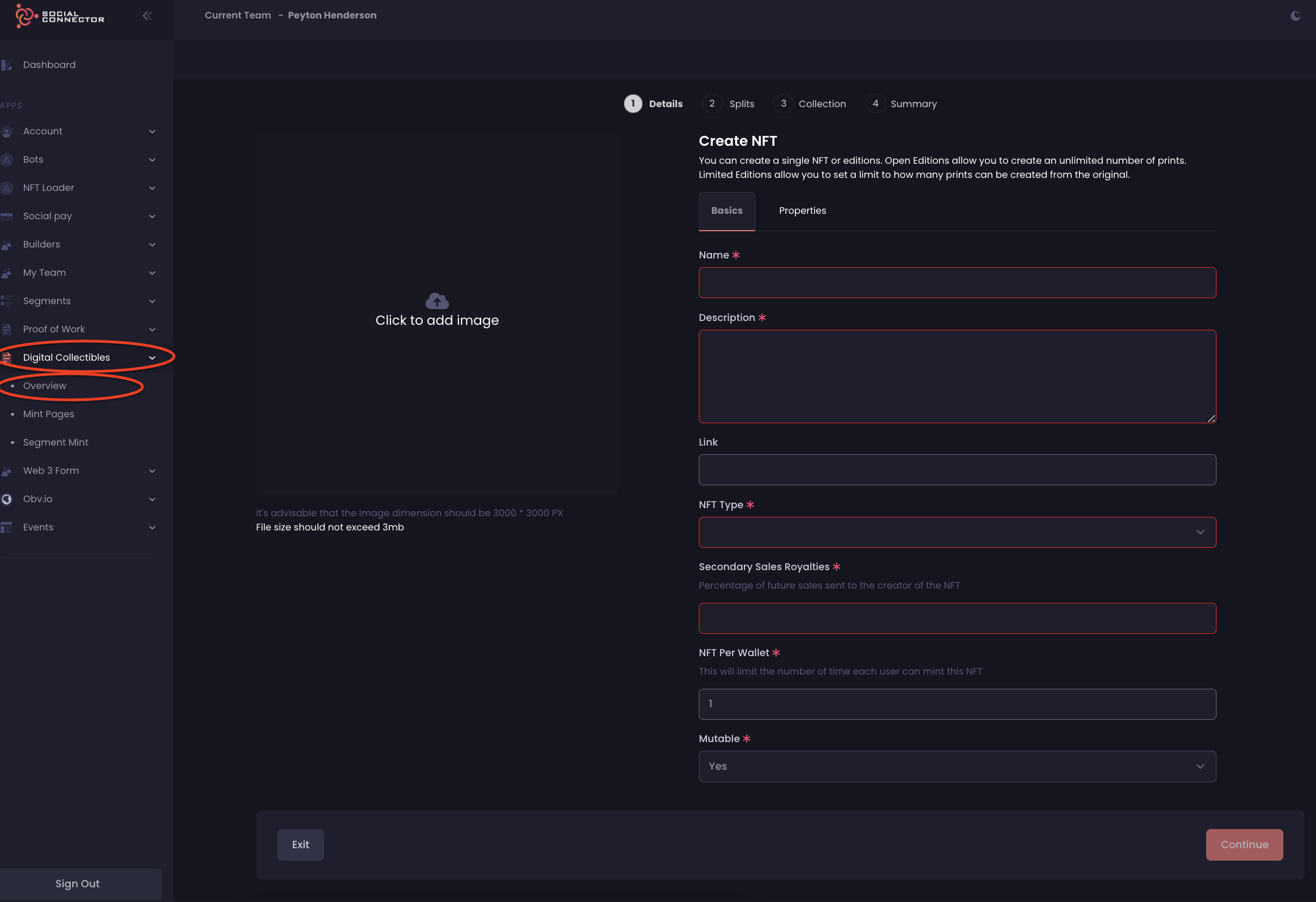This screenshot has height=902, width=1316.
Task: Expand the Events chevron
Action: [x=152, y=528]
